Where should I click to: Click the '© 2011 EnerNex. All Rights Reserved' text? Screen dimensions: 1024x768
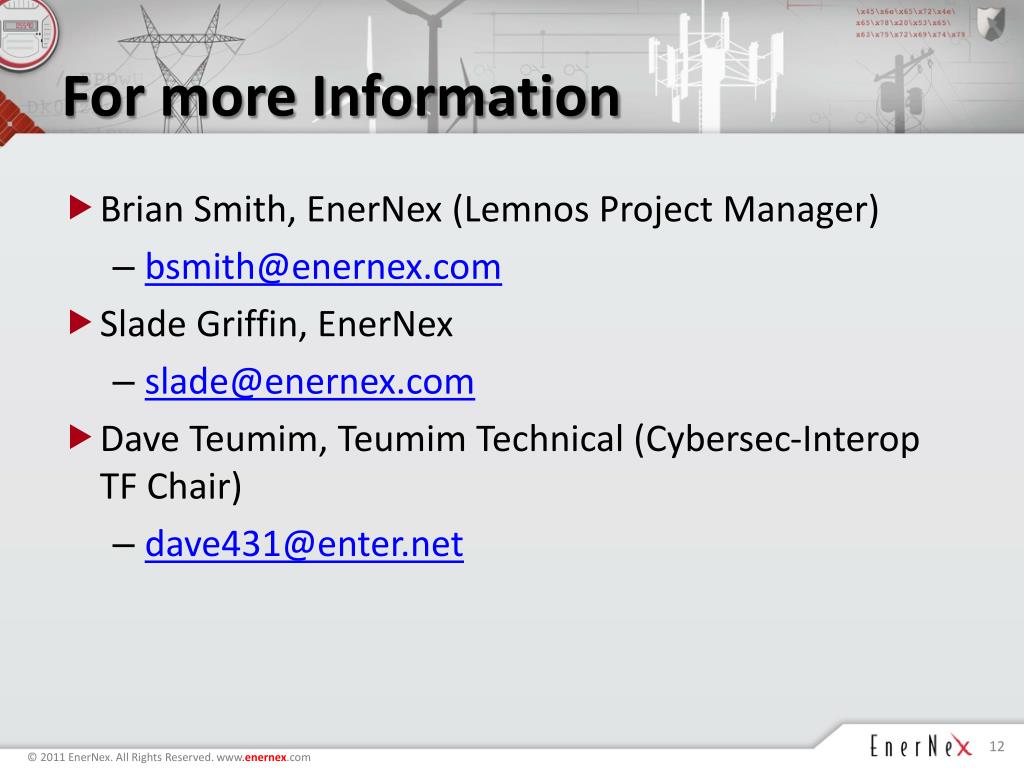point(120,758)
